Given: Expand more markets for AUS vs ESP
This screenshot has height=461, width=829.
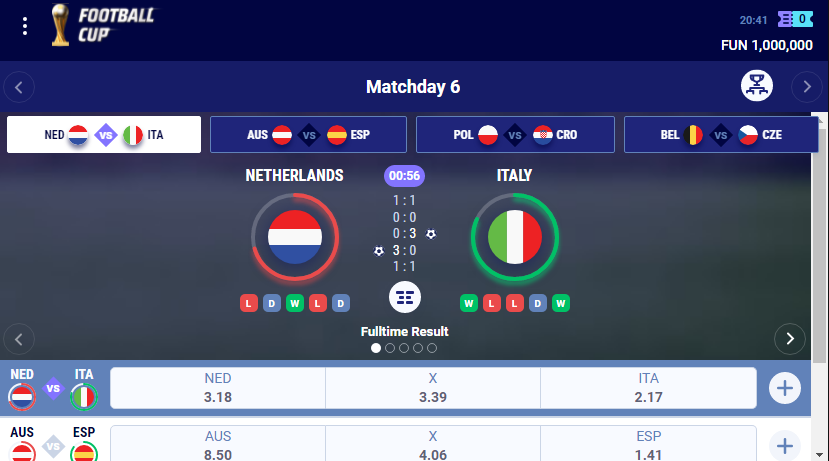Looking at the screenshot, I should click(x=785, y=446).
